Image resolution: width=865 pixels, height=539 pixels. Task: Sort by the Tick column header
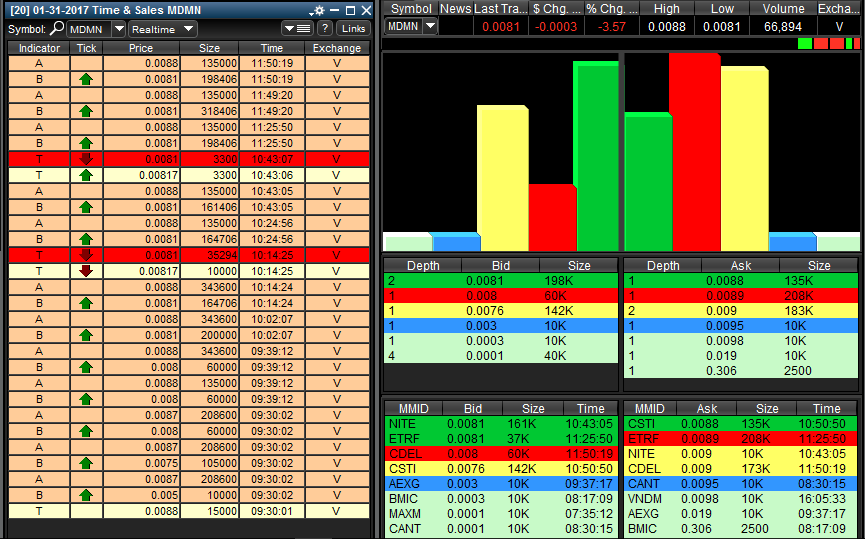pyautogui.click(x=86, y=48)
